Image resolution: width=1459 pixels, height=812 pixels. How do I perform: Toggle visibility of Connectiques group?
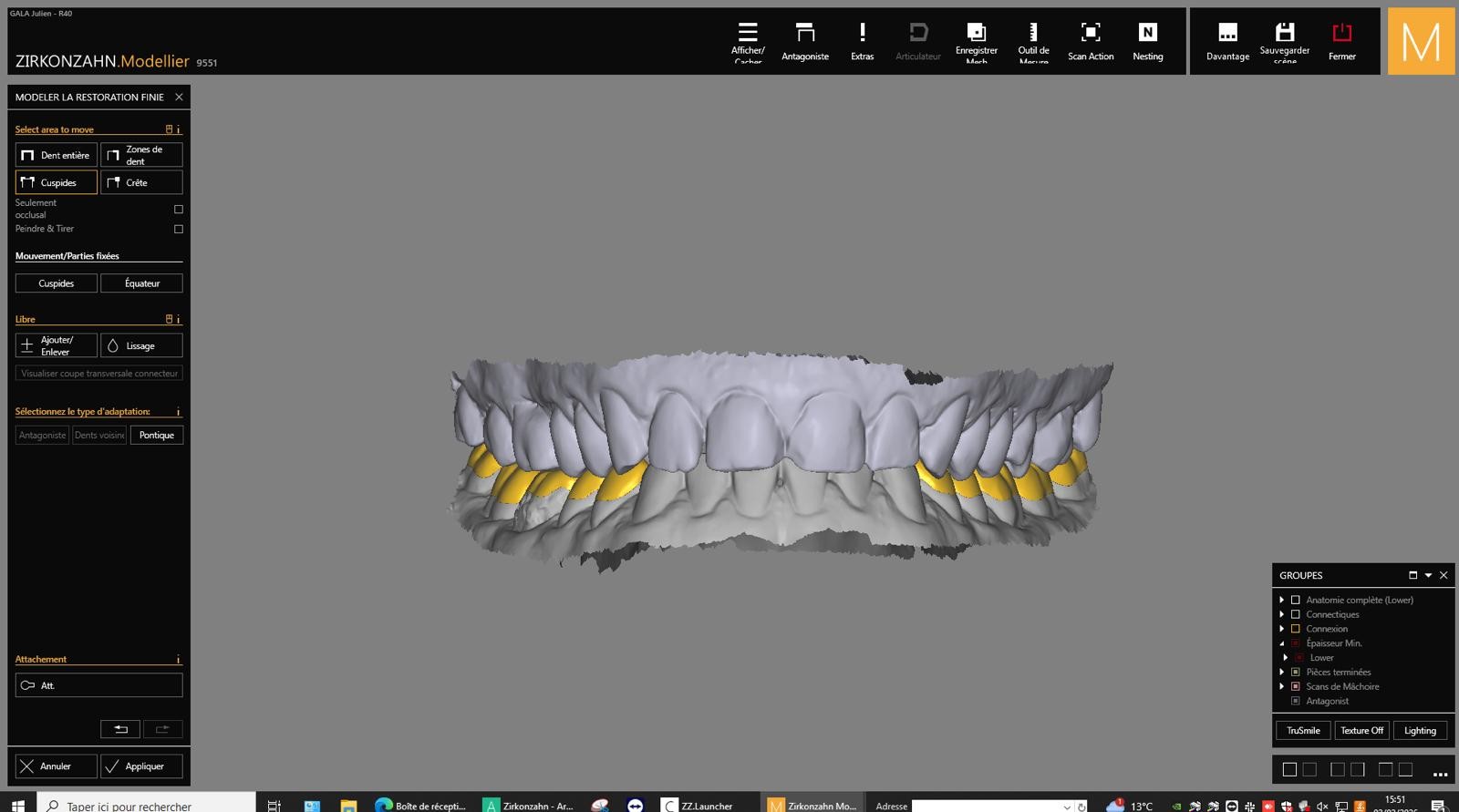tap(1295, 614)
